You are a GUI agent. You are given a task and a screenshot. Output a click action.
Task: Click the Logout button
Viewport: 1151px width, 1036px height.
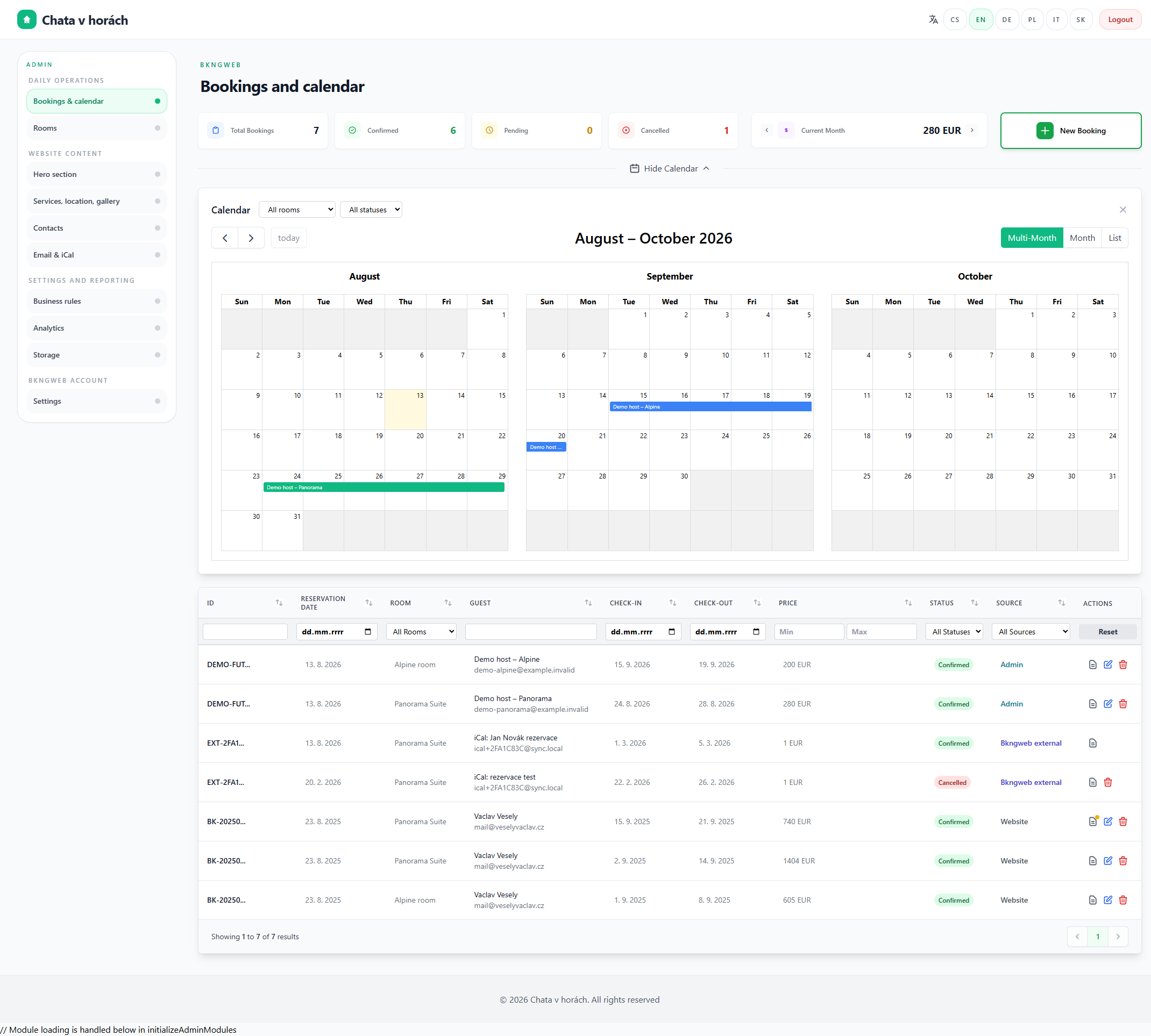1120,19
